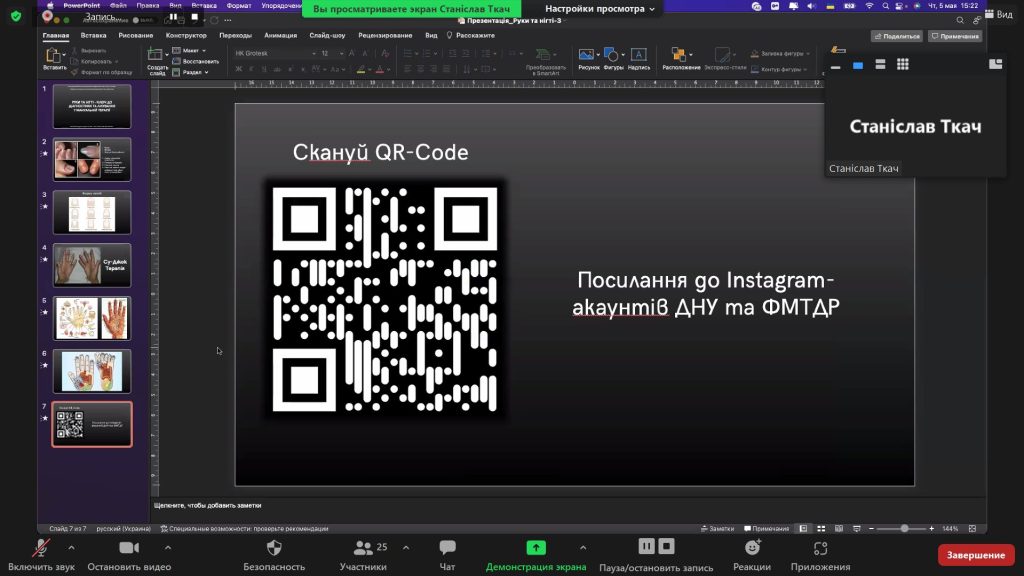Image resolution: width=1024 pixels, height=576 pixels.
Task: Open the Анимация ribbon tab
Action: click(280, 35)
